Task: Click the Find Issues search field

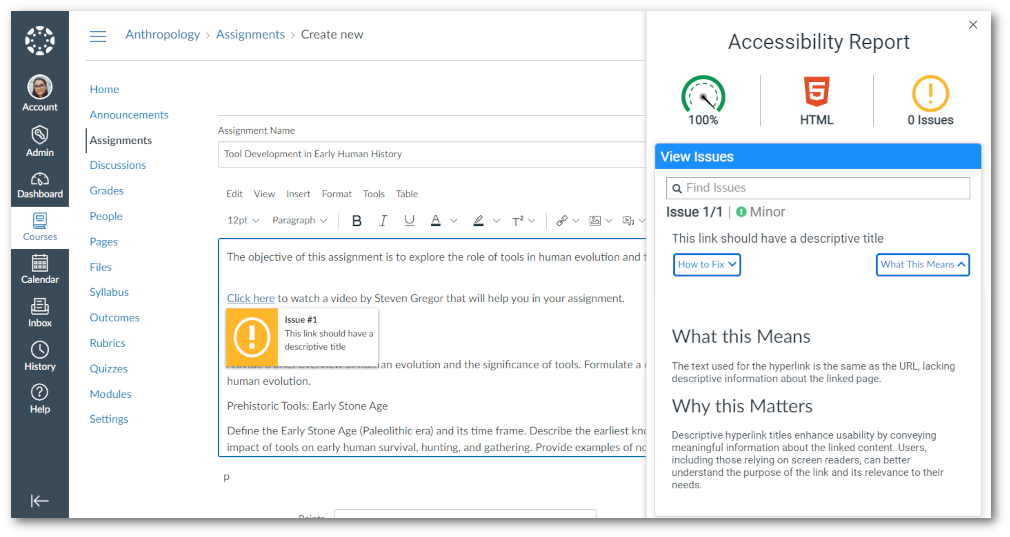Action: [818, 188]
